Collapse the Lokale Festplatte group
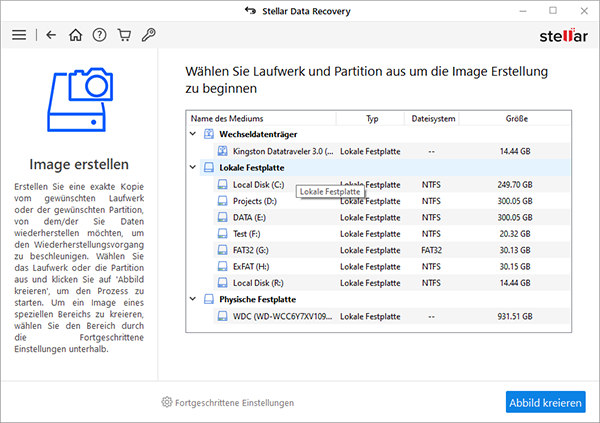The image size is (600, 423). [193, 167]
